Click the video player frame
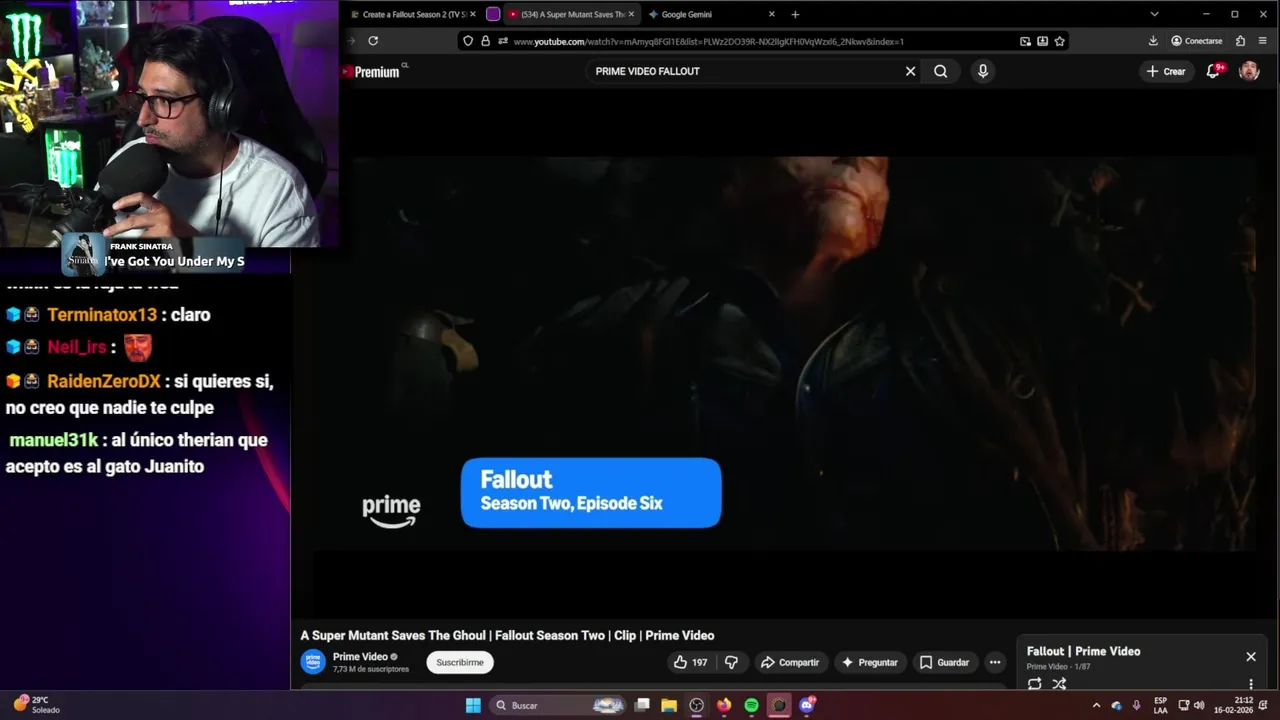 point(785,354)
